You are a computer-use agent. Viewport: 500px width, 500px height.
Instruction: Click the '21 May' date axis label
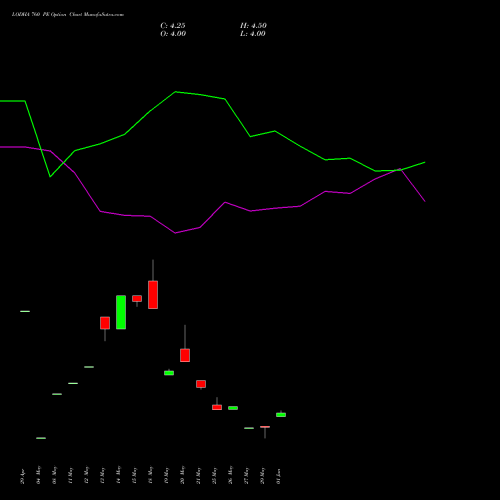click(x=198, y=475)
